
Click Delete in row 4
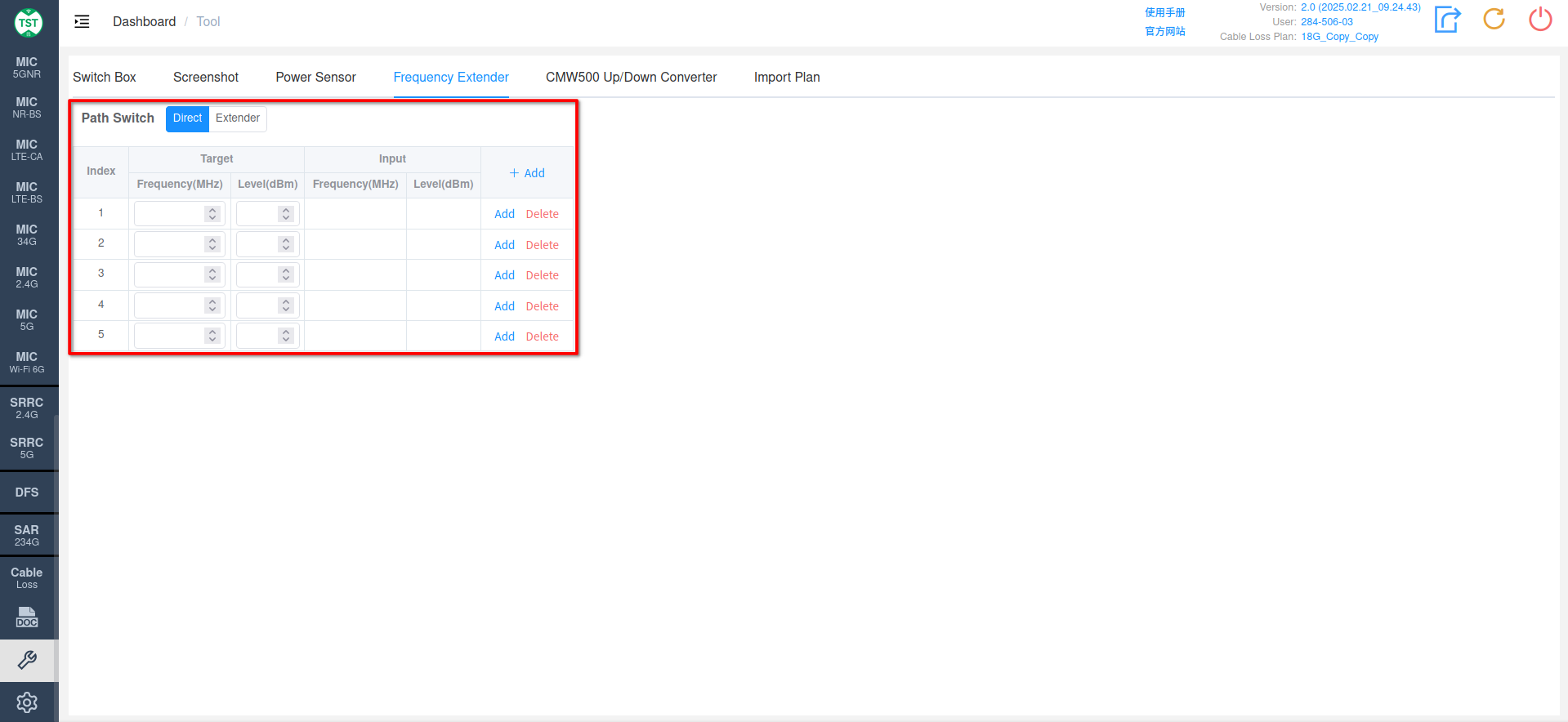pos(542,306)
